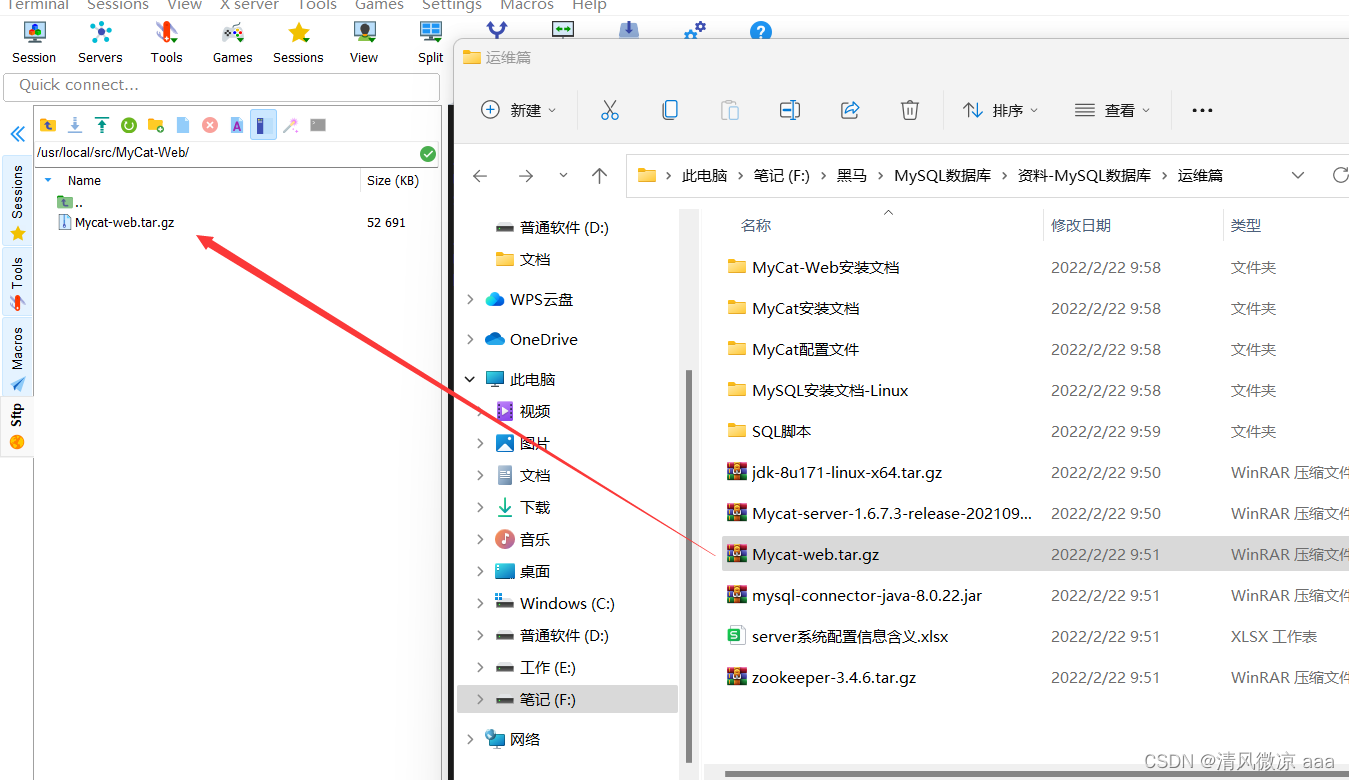This screenshot has height=780, width=1349.
Task: Open the Sftp side tab in MobaXterm
Action: pyautogui.click(x=17, y=427)
